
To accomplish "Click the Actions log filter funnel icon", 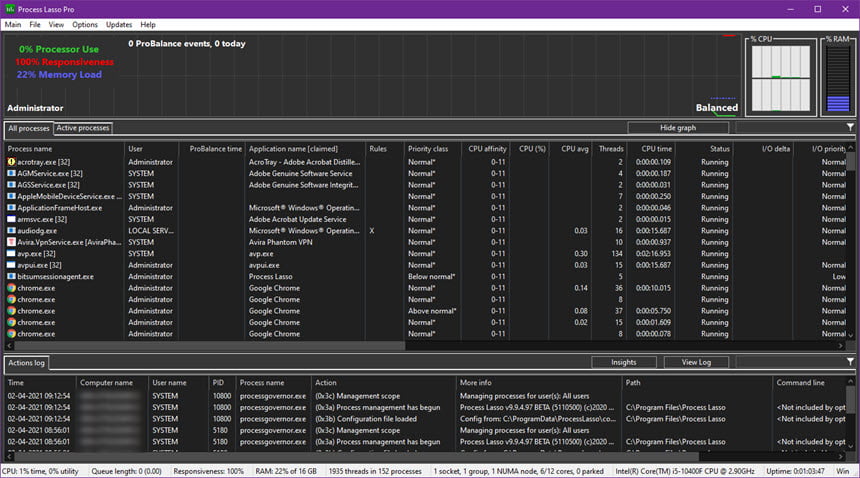I will pyautogui.click(x=850, y=362).
